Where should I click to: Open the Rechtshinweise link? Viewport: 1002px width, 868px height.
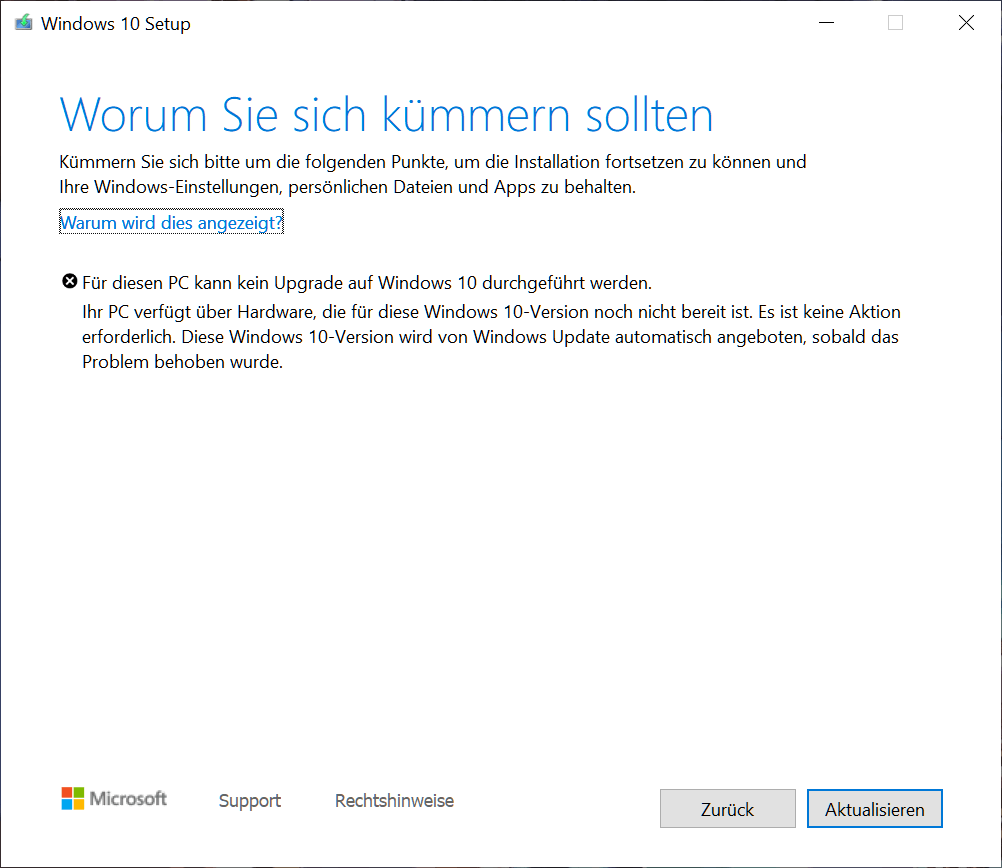pyautogui.click(x=394, y=801)
